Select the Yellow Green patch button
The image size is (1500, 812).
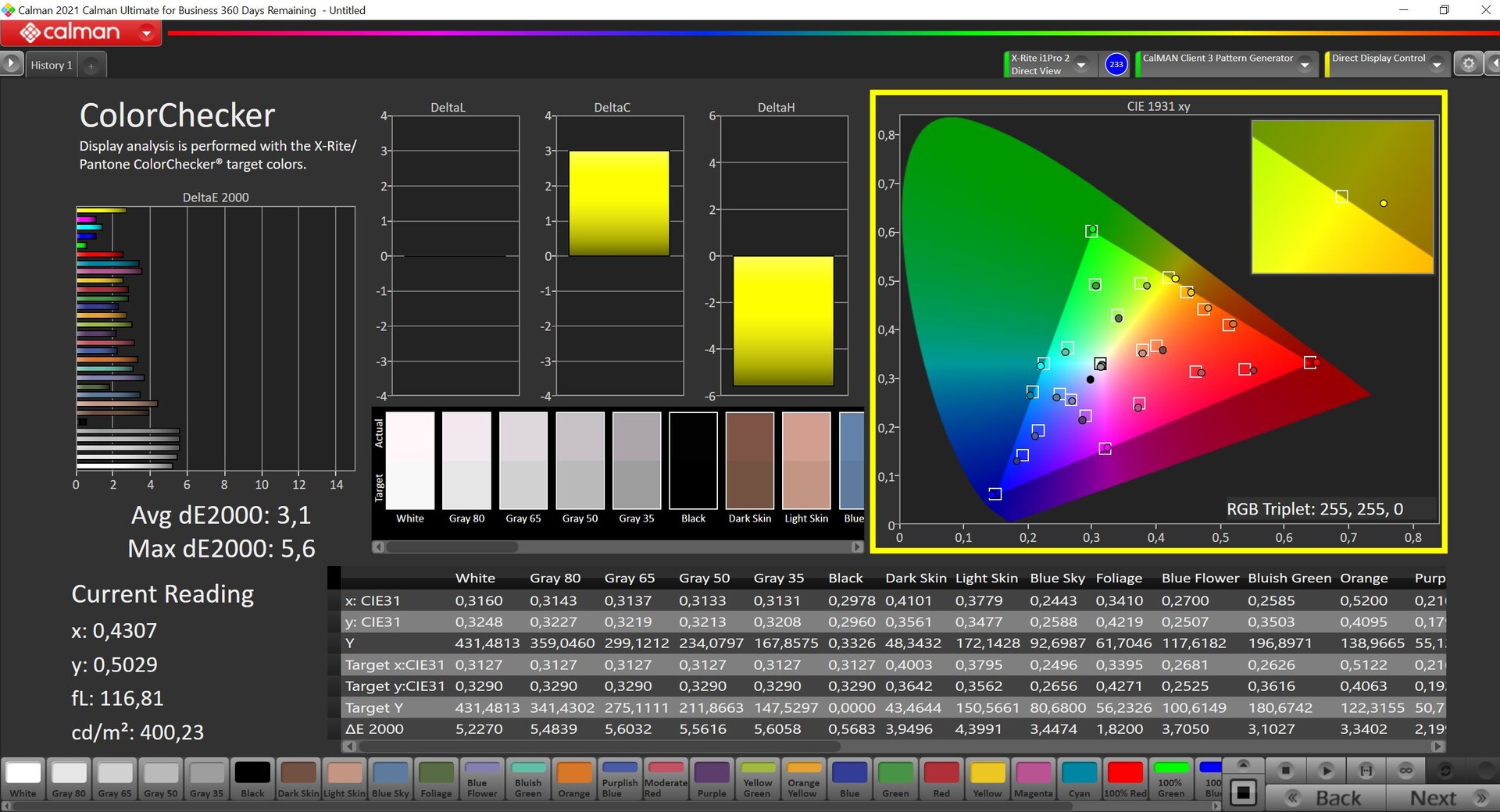758,778
